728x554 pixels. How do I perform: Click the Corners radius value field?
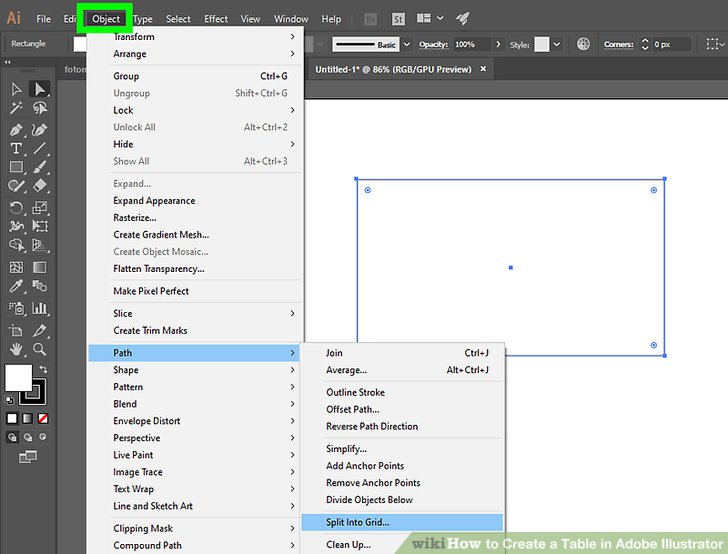click(x=672, y=45)
